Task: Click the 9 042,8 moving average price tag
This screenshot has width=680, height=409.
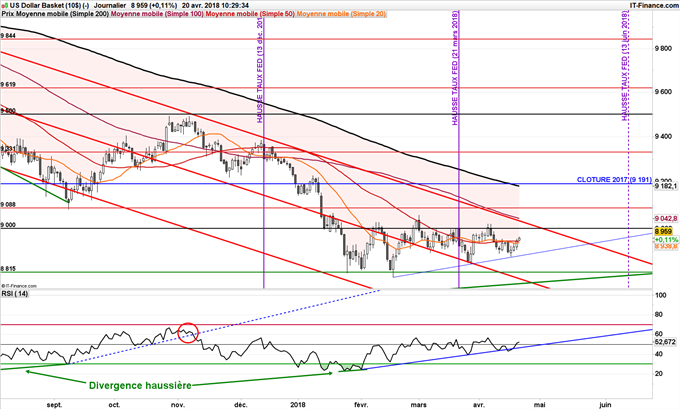Action: (666, 219)
